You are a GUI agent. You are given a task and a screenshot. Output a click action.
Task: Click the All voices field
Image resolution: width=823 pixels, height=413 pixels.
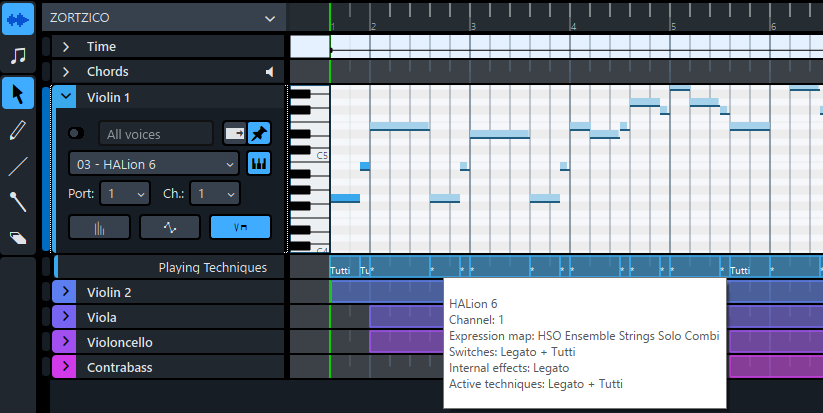click(156, 133)
